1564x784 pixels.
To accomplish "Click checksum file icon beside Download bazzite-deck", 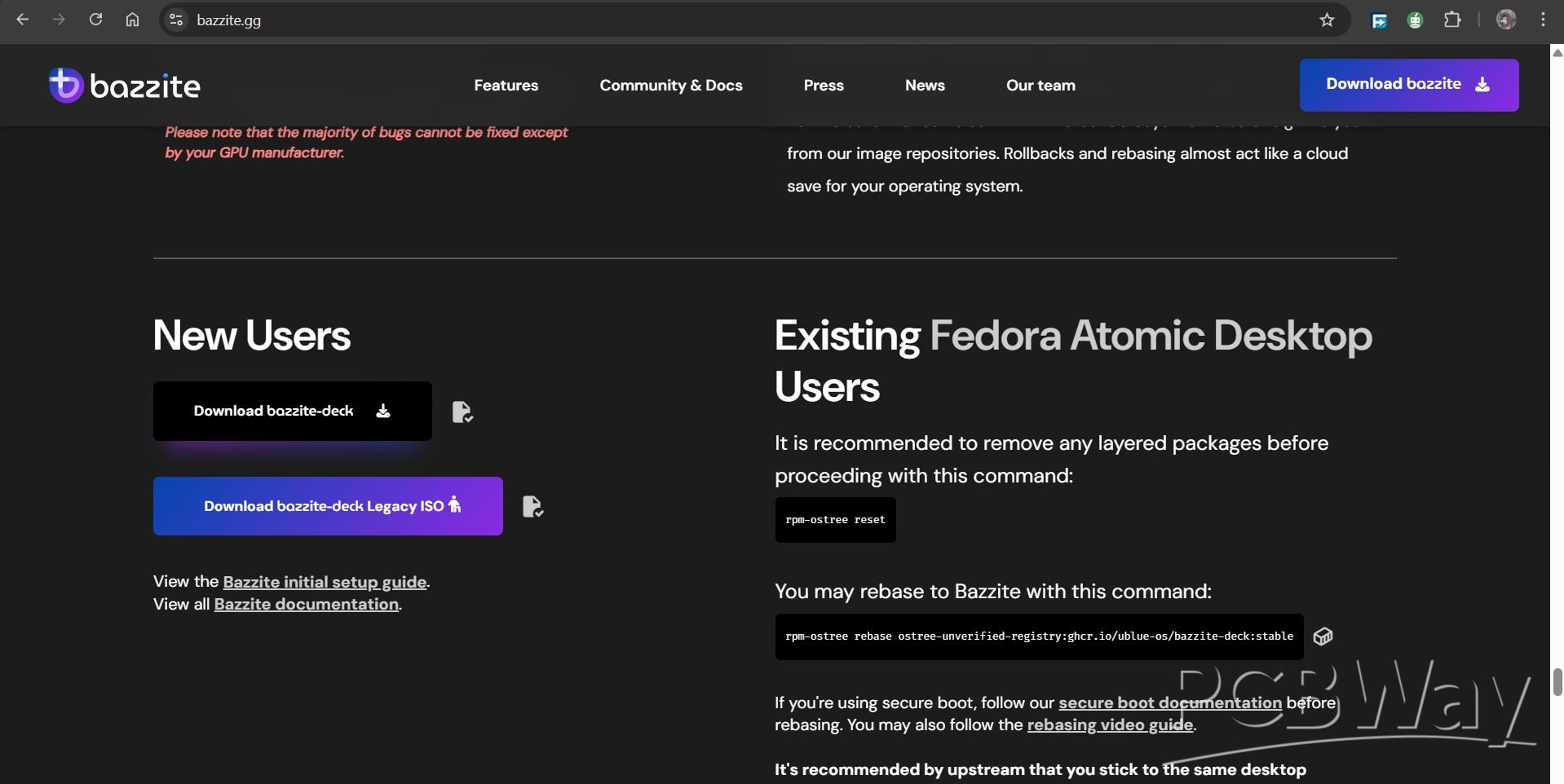I will (462, 412).
